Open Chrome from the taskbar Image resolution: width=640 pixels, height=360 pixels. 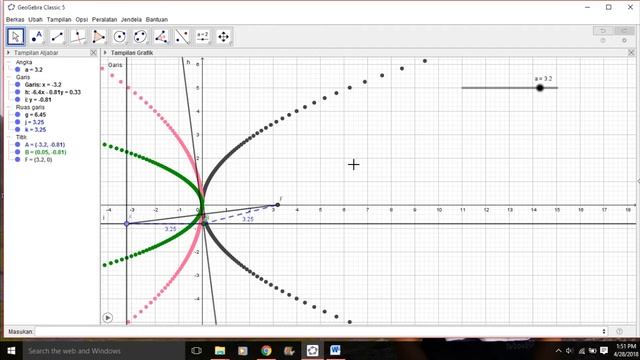(266, 351)
